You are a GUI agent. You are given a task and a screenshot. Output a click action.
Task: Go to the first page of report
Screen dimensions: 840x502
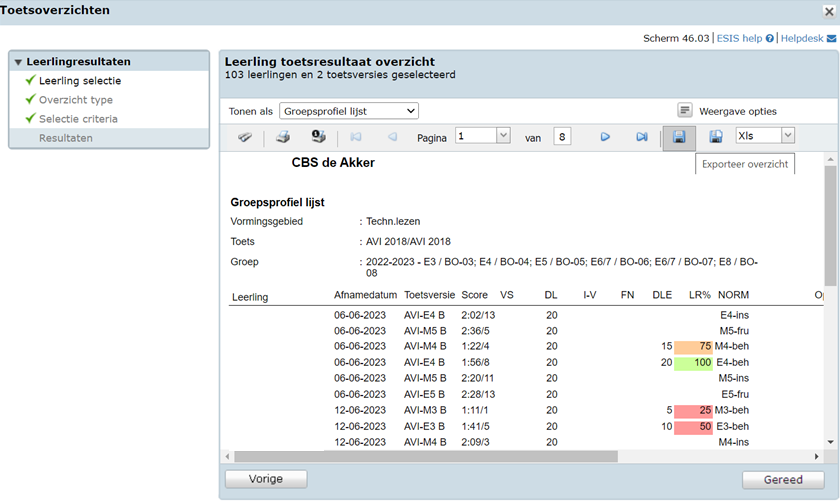[x=356, y=137]
